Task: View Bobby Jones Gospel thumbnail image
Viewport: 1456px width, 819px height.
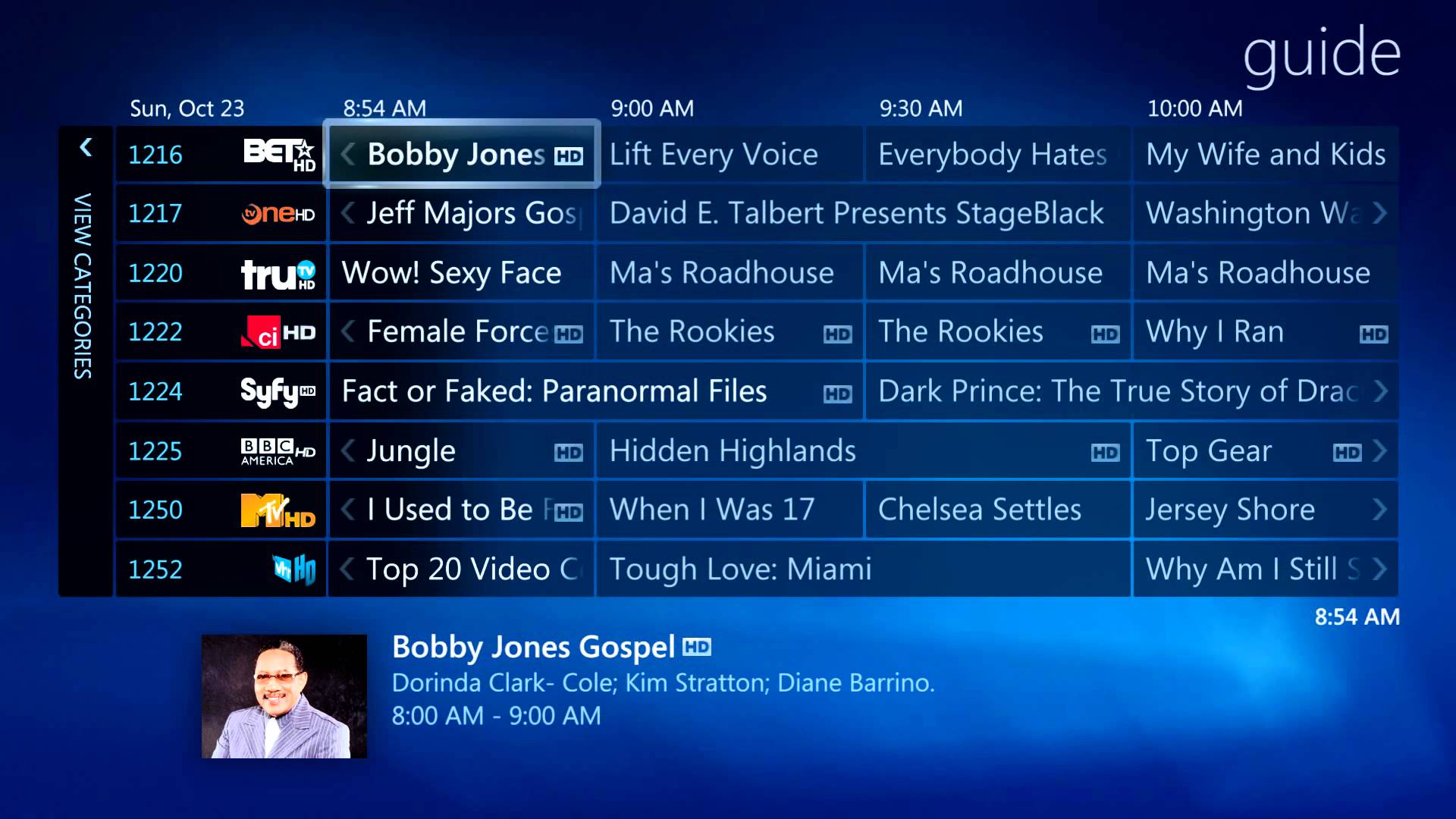Action: [x=284, y=695]
